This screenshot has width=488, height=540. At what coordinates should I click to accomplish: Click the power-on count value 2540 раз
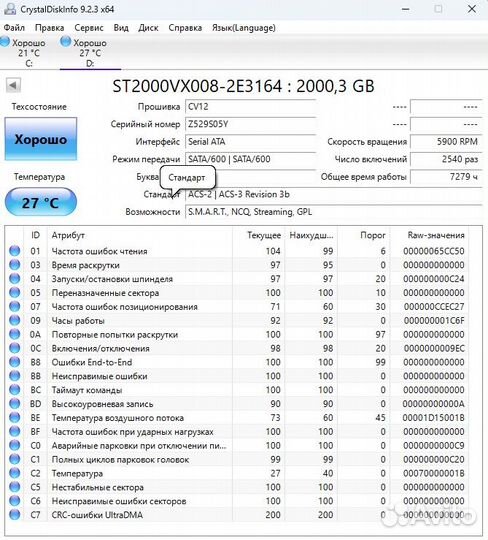446,159
